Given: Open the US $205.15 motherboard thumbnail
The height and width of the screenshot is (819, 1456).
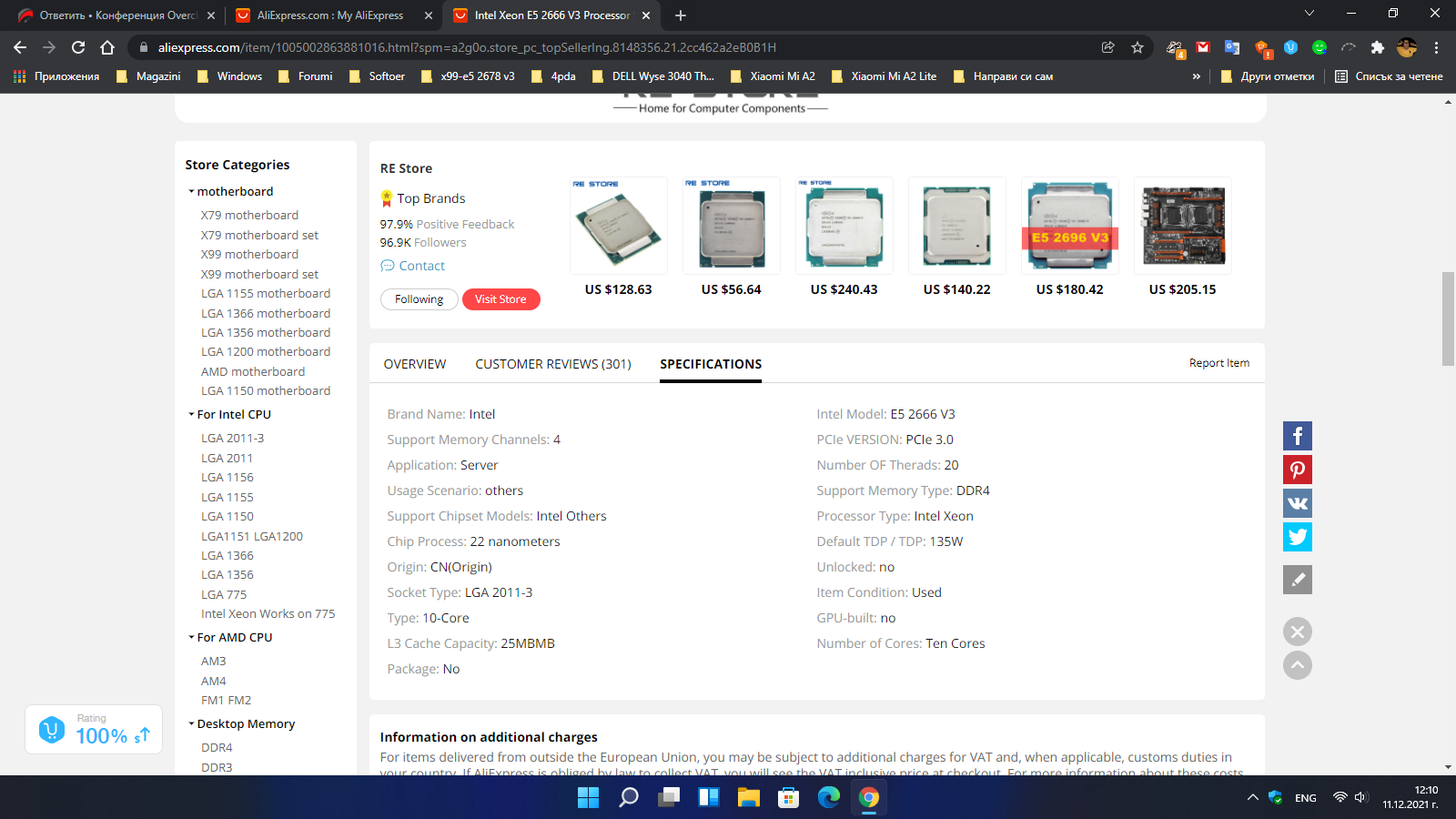Looking at the screenshot, I should [1183, 226].
